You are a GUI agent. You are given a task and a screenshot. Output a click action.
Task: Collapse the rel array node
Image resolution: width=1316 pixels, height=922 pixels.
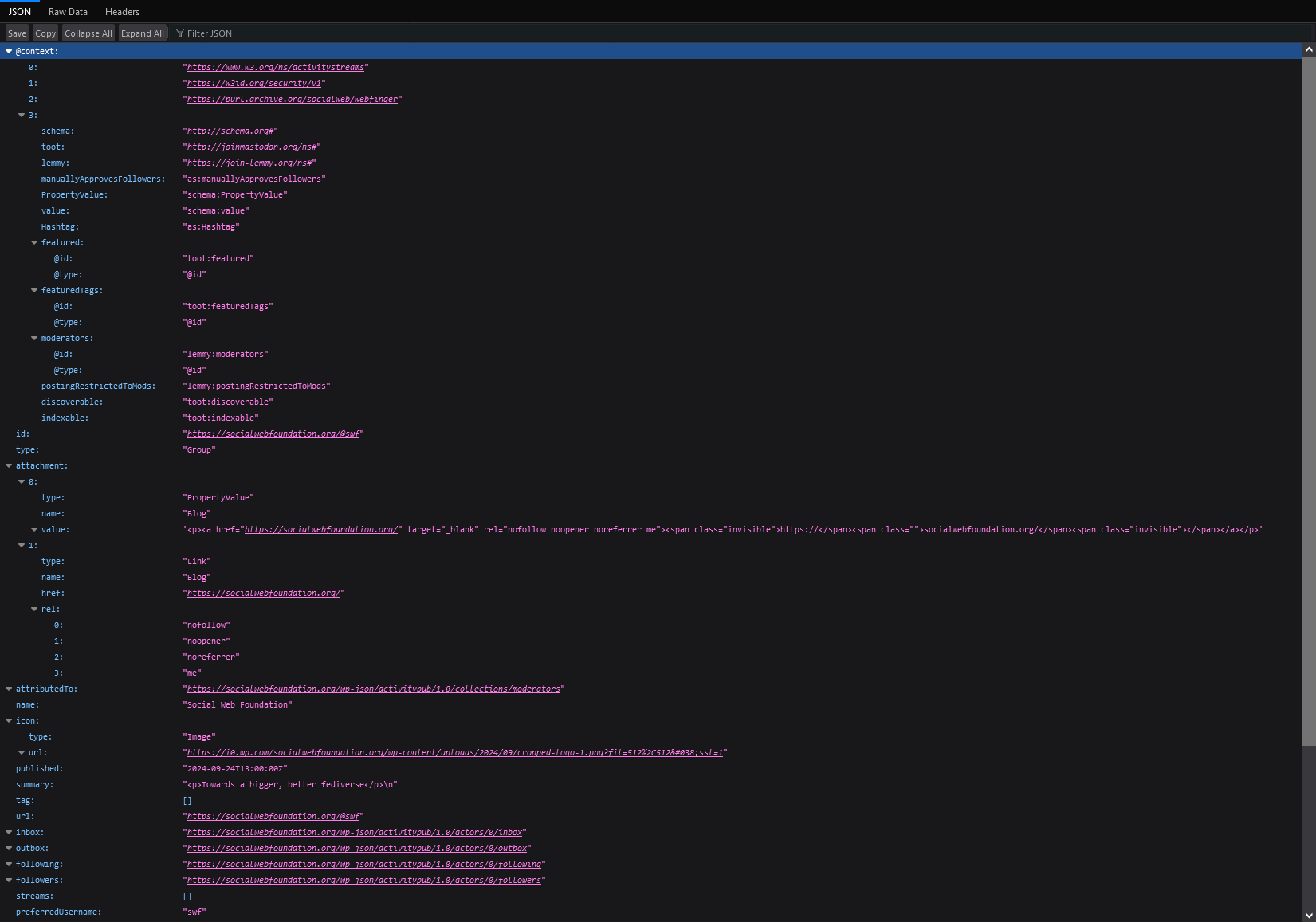tap(34, 609)
